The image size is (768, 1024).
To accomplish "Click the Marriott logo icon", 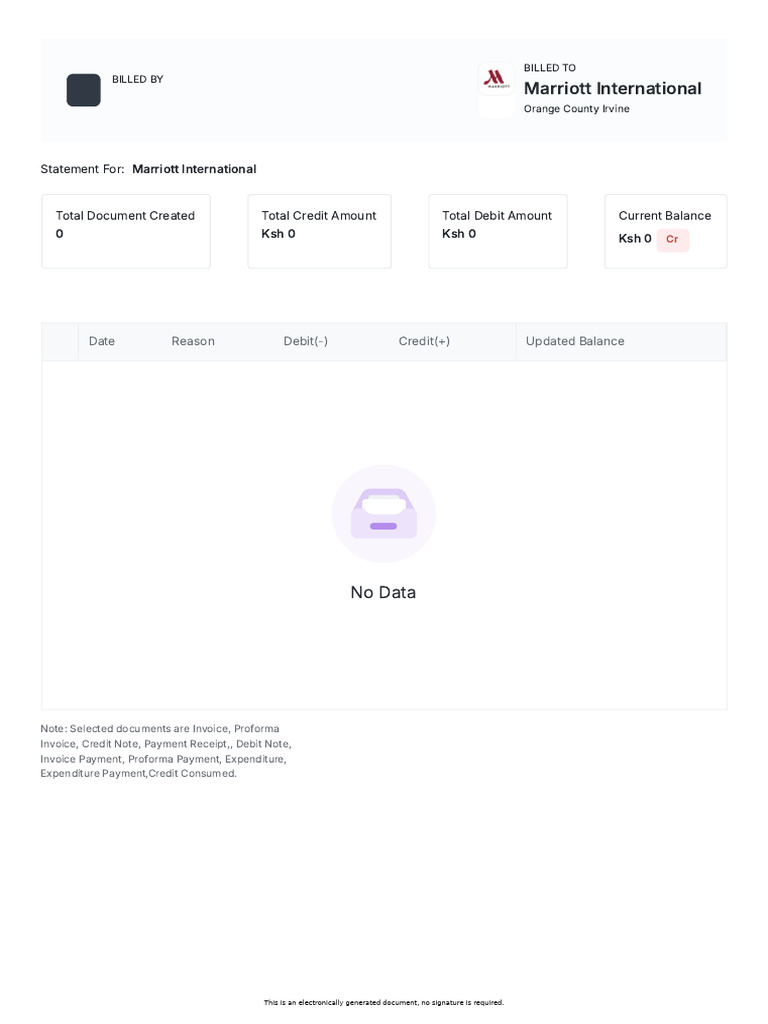I will (x=496, y=80).
